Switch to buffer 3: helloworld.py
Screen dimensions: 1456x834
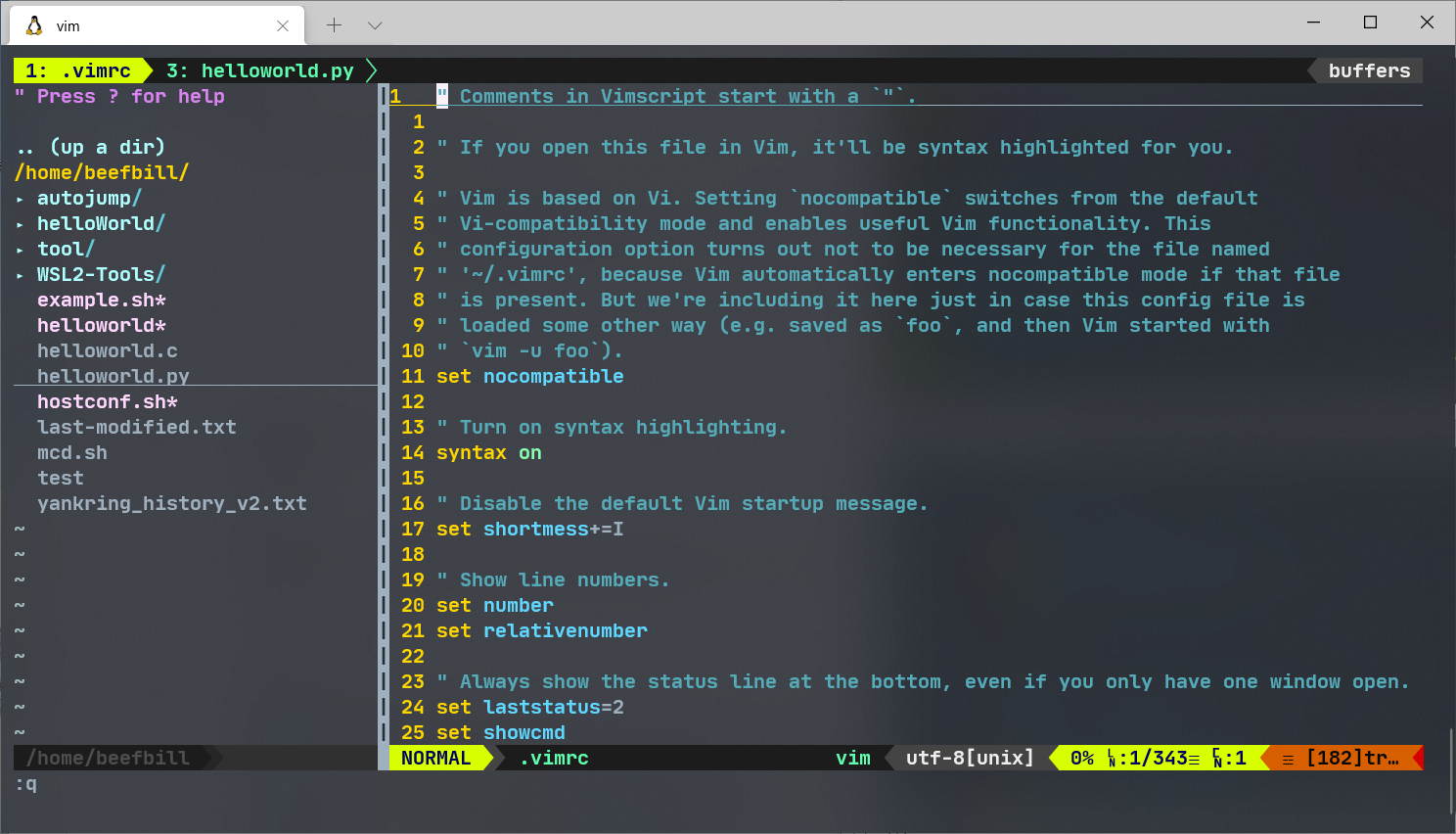pyautogui.click(x=259, y=70)
